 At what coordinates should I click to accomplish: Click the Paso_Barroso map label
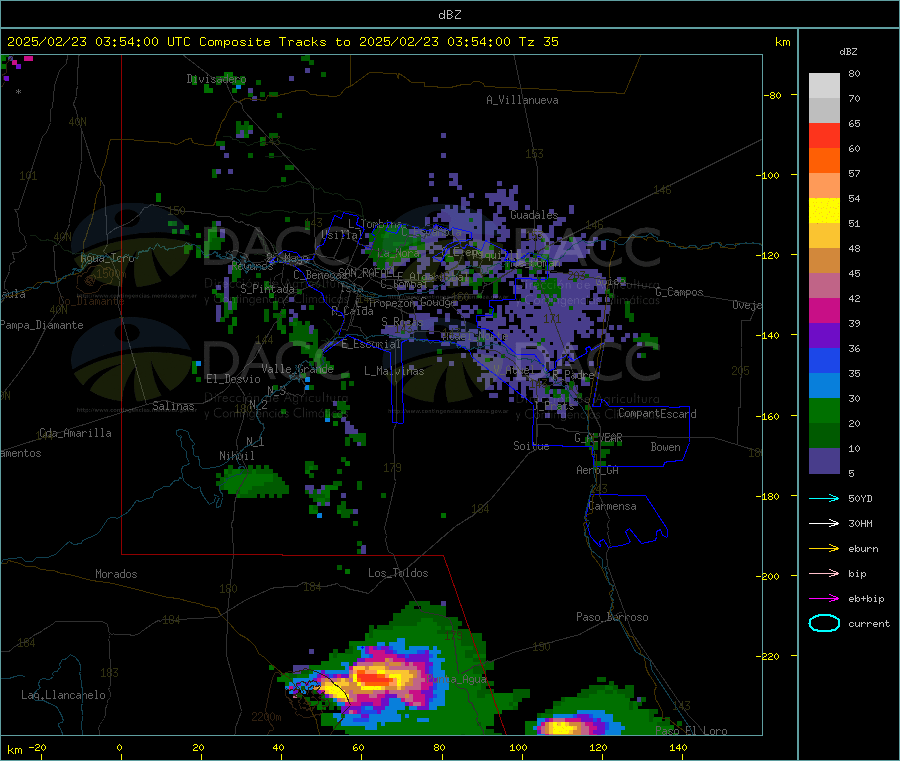coord(612,617)
